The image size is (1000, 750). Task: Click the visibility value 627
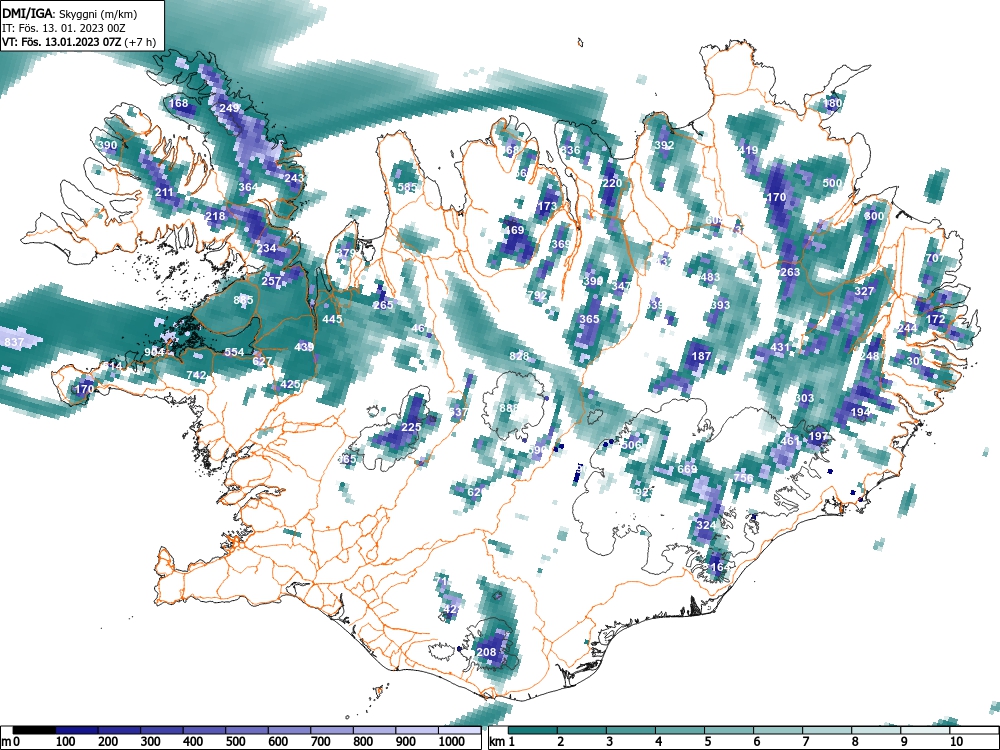click(262, 361)
